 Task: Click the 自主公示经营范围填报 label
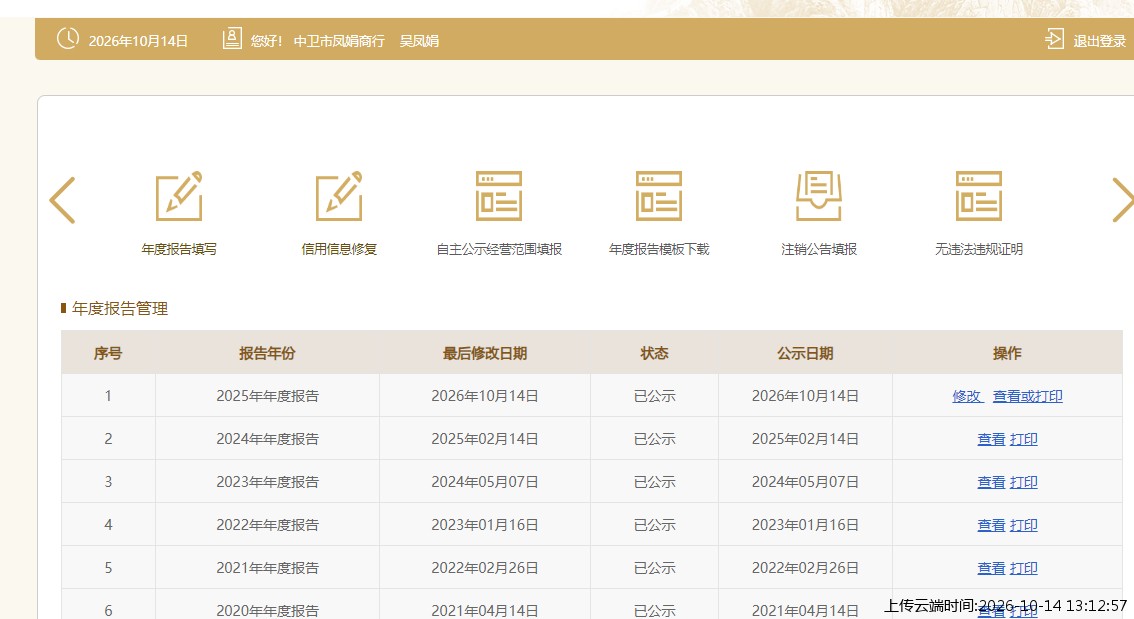(x=499, y=249)
